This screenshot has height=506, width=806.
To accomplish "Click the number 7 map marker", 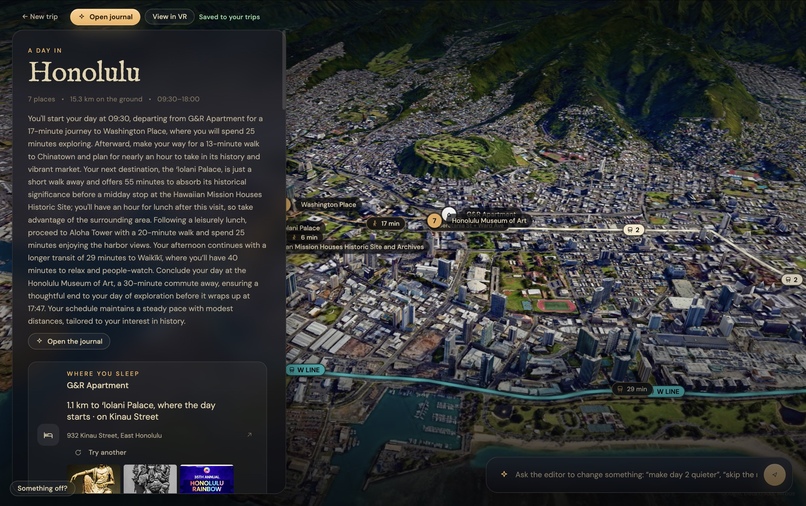I will tap(434, 221).
